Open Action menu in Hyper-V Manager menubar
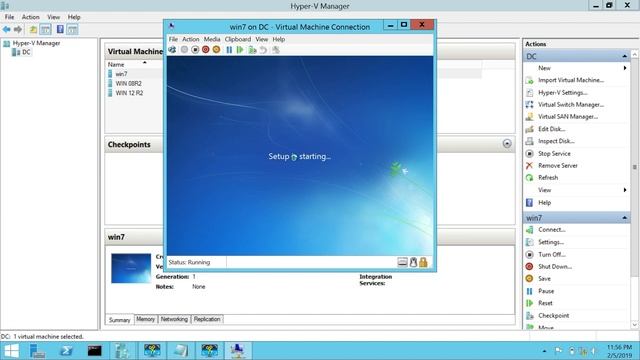This screenshot has height=360, width=640. click(31, 17)
